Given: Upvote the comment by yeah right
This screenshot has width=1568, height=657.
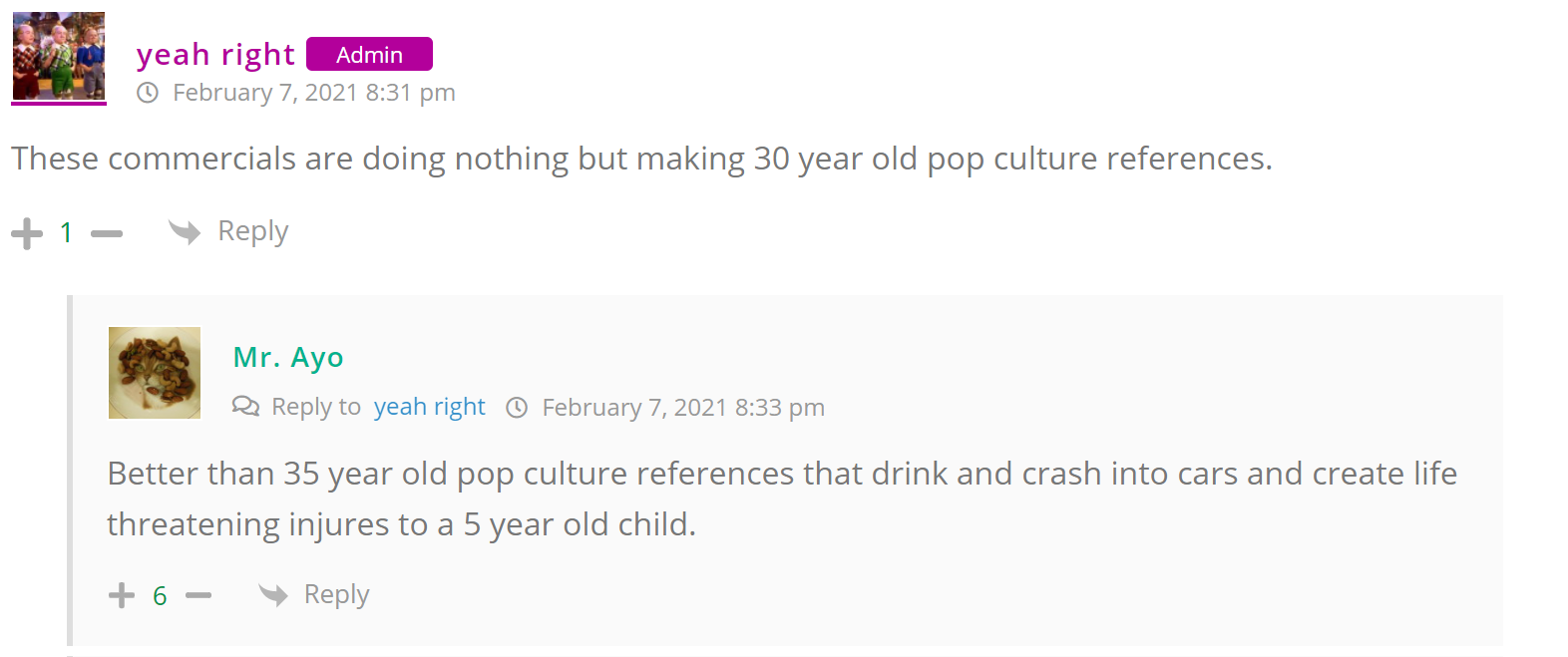Looking at the screenshot, I should point(27,234).
